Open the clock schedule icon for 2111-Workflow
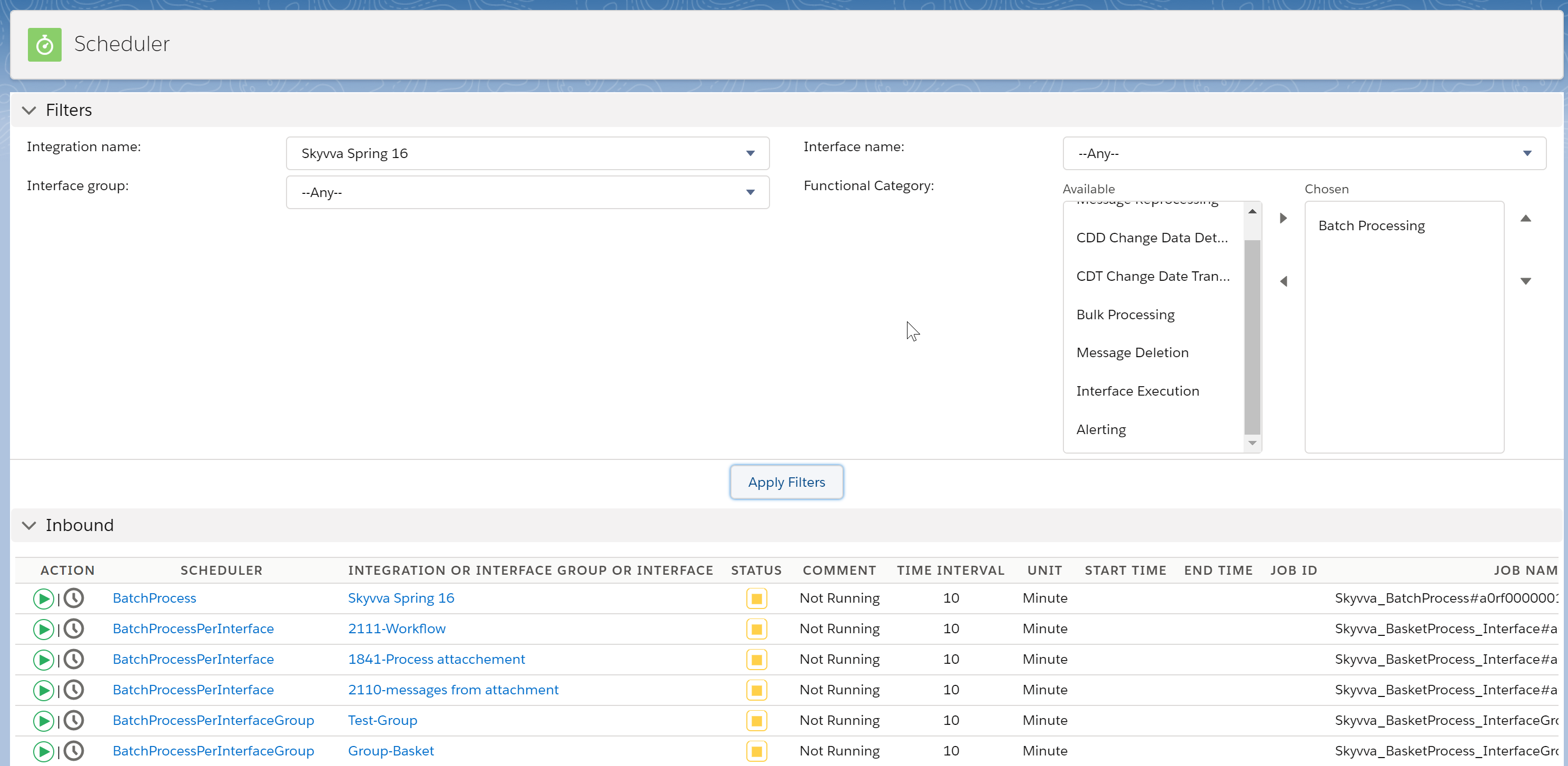The width and height of the screenshot is (1568, 766). pyautogui.click(x=74, y=629)
